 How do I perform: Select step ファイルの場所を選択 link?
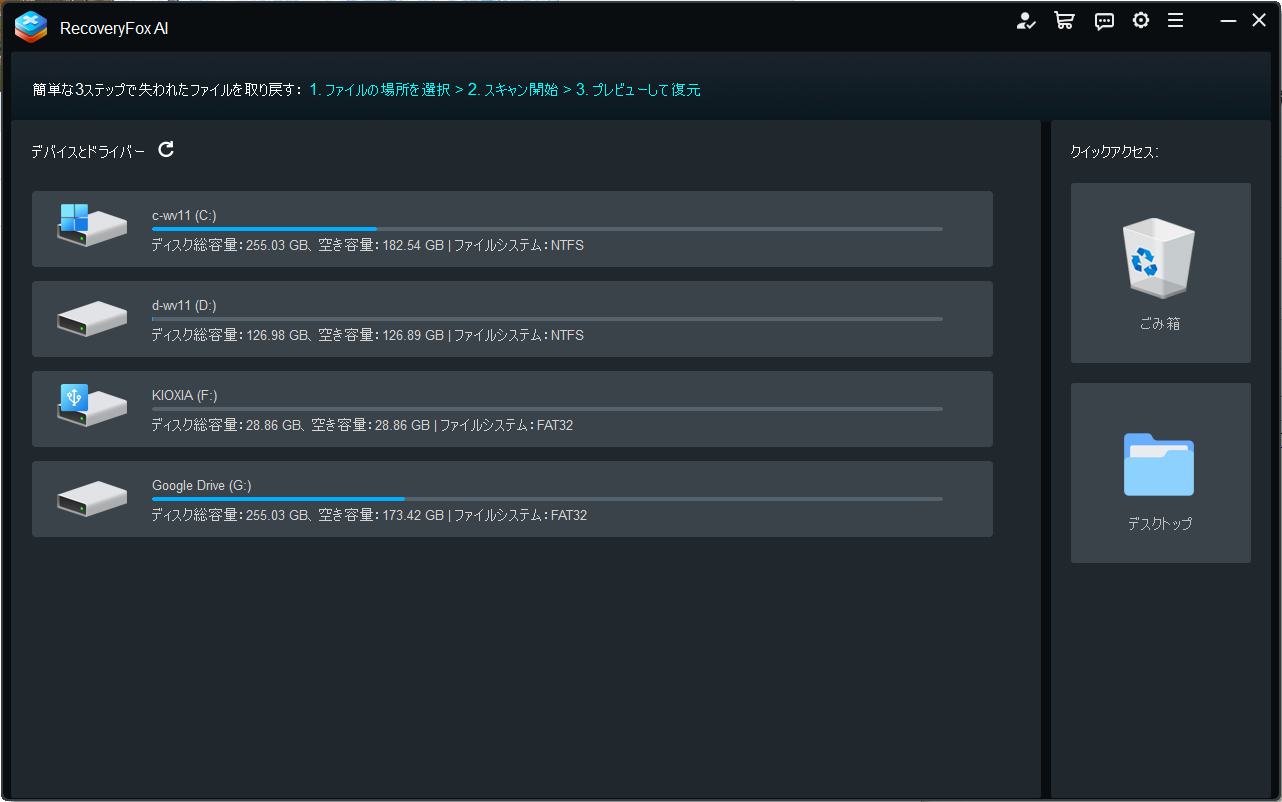pyautogui.click(x=380, y=89)
